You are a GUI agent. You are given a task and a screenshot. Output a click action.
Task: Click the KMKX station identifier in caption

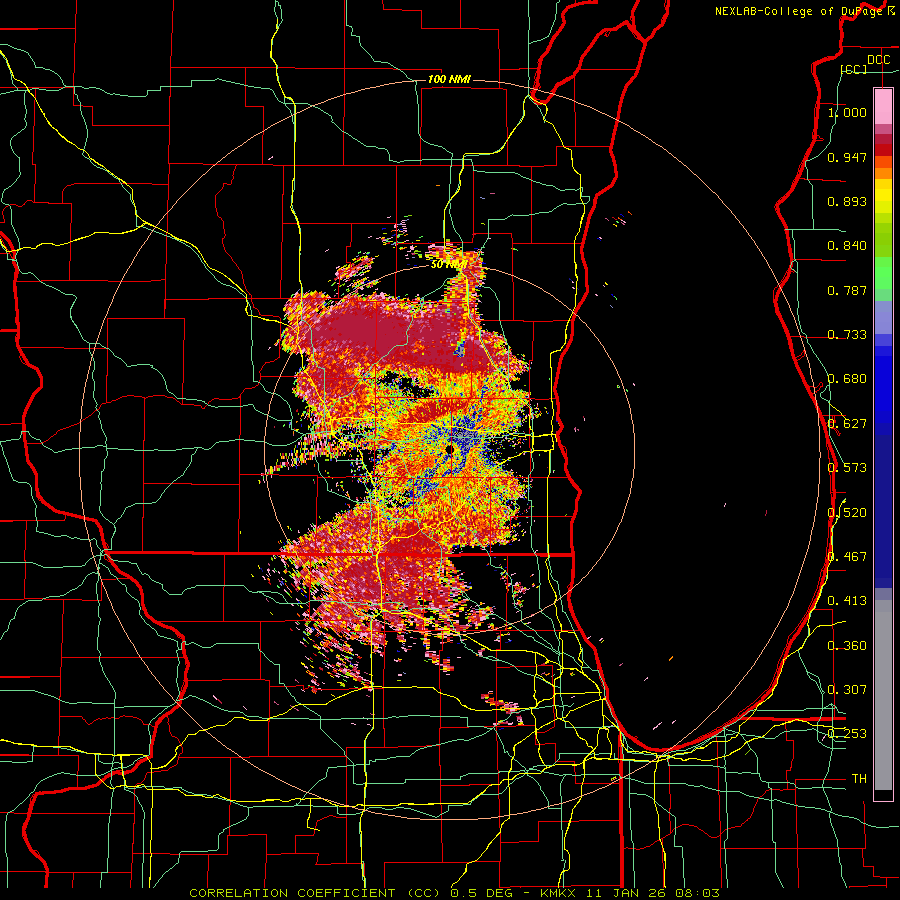pyautogui.click(x=557, y=893)
